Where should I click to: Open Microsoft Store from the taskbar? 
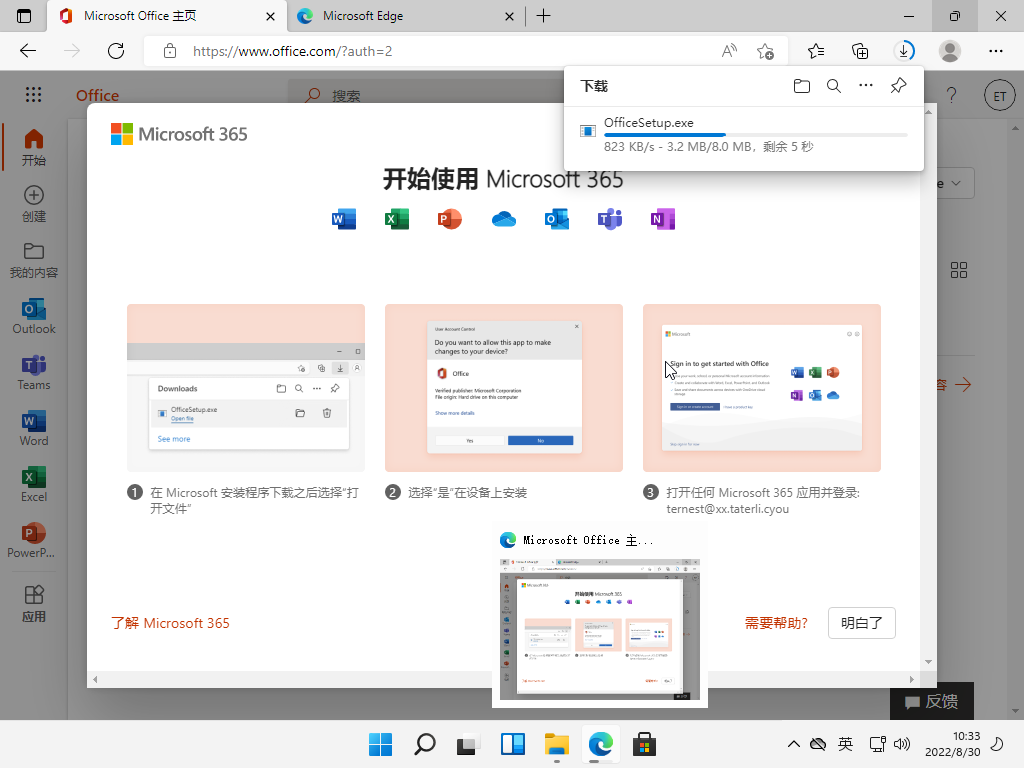644,744
